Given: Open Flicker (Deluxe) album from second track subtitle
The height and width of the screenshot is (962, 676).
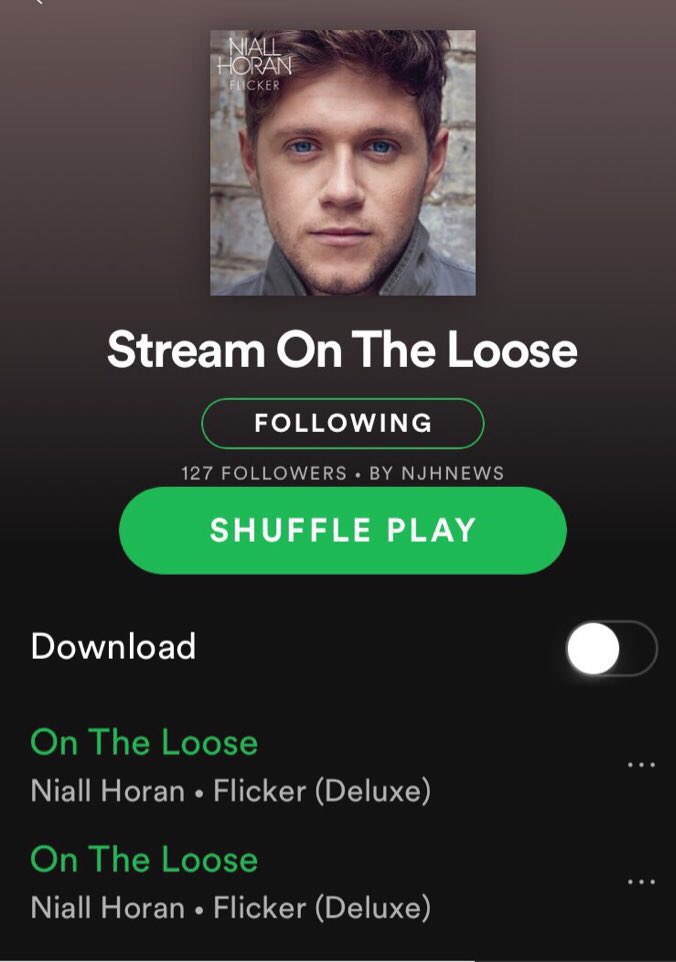Looking at the screenshot, I should [x=322, y=907].
